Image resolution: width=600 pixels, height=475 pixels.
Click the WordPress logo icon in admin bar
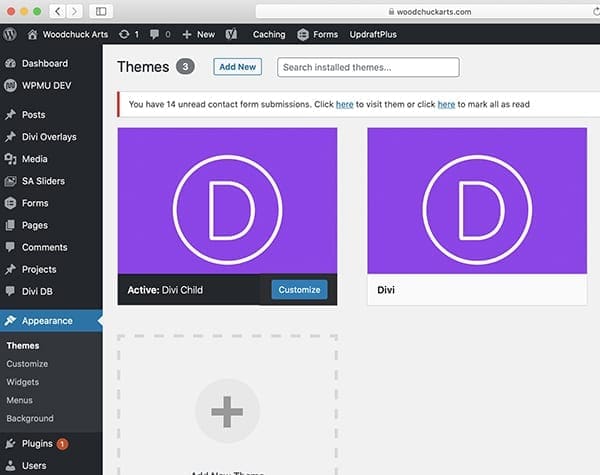(x=10, y=34)
